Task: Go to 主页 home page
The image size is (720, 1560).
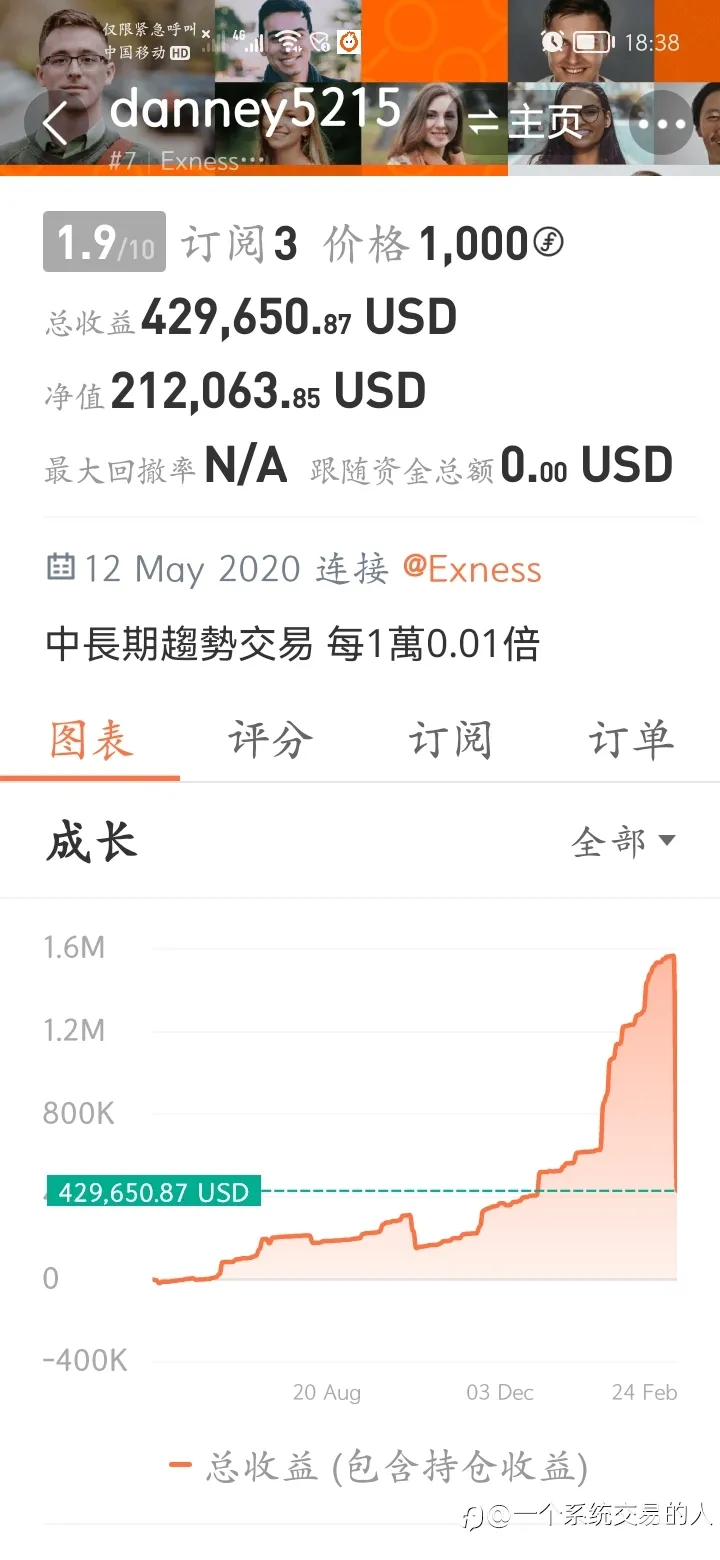Action: click(x=545, y=123)
